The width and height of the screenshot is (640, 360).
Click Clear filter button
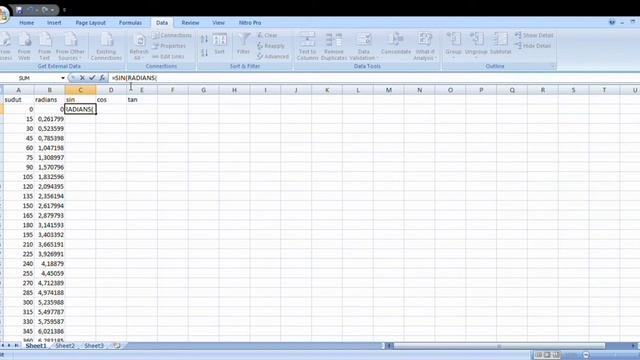(267, 36)
